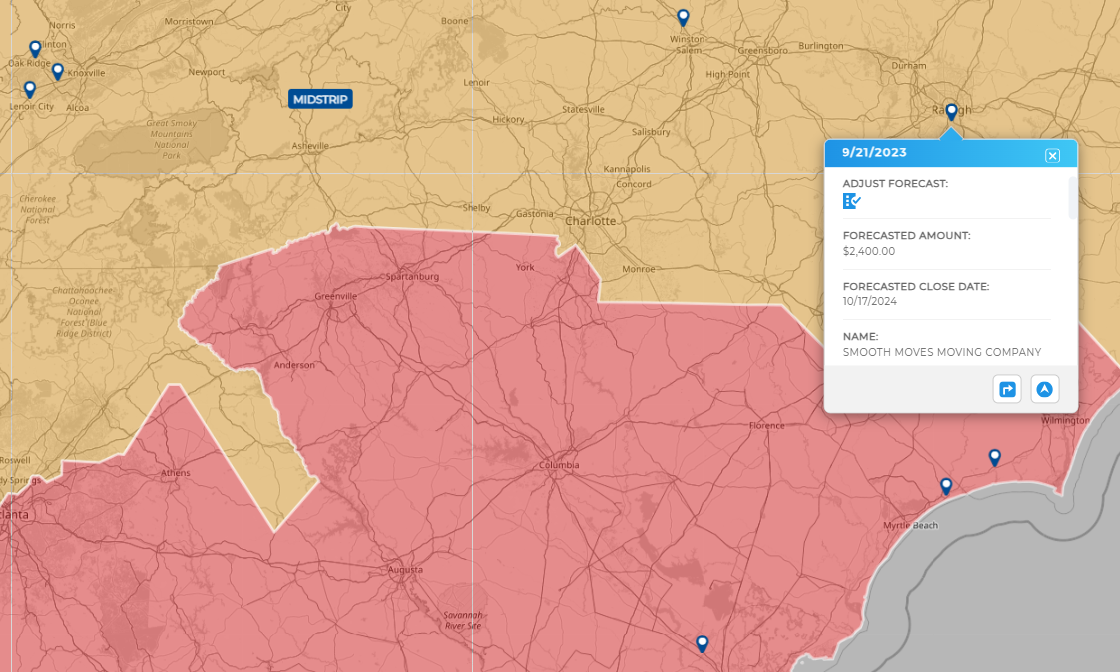Screen dimensions: 1120x672
Task: Click the Smooth Moves Moving Company name
Action: tap(941, 352)
